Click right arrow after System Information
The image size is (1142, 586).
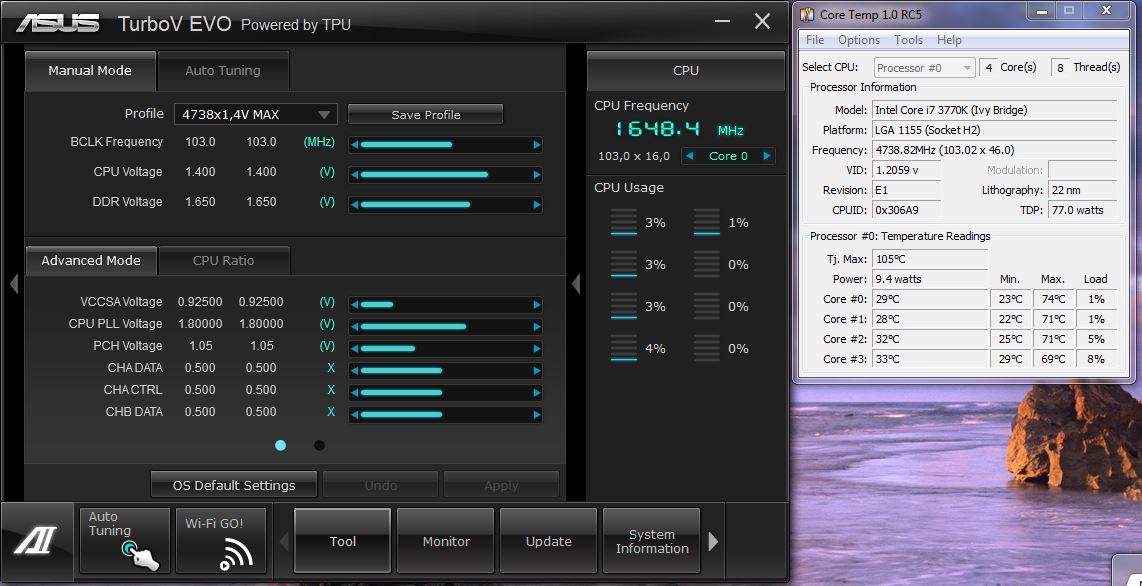tap(713, 541)
